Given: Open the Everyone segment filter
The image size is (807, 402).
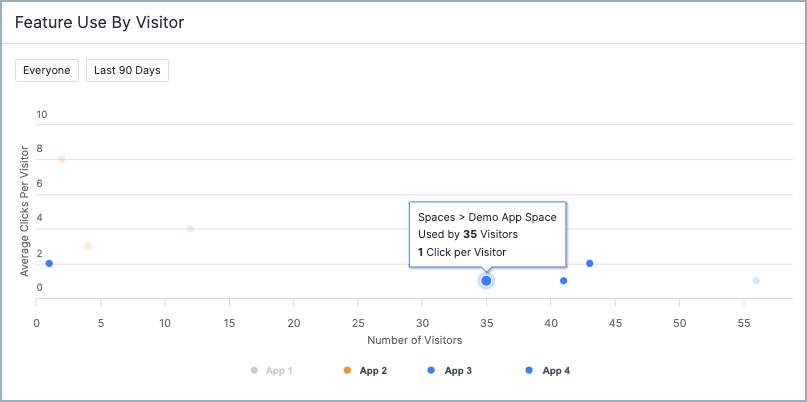Looking at the screenshot, I should point(47,71).
